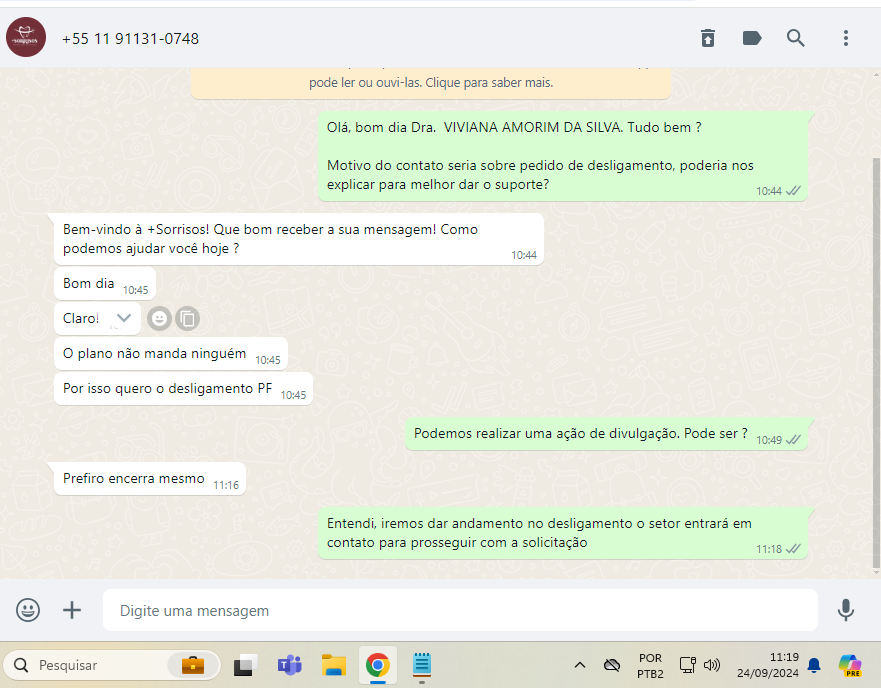The image size is (881, 688).
Task: Switch to Google Chrome in taskbar
Action: tap(378, 665)
